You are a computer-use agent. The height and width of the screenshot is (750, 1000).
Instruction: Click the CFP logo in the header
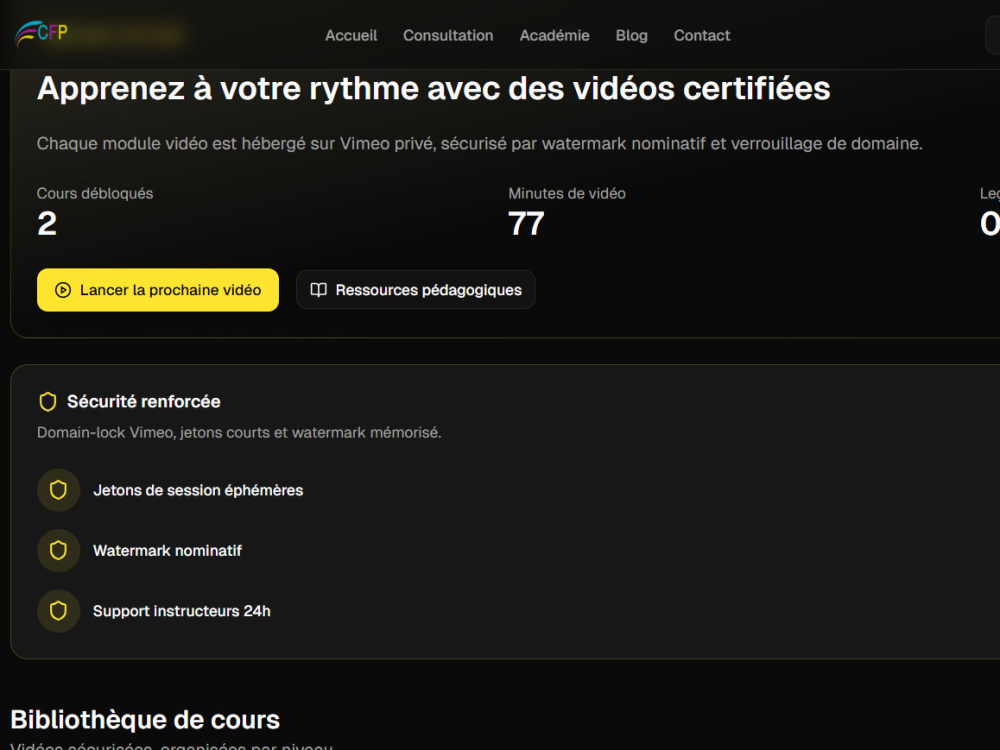pyautogui.click(x=41, y=33)
